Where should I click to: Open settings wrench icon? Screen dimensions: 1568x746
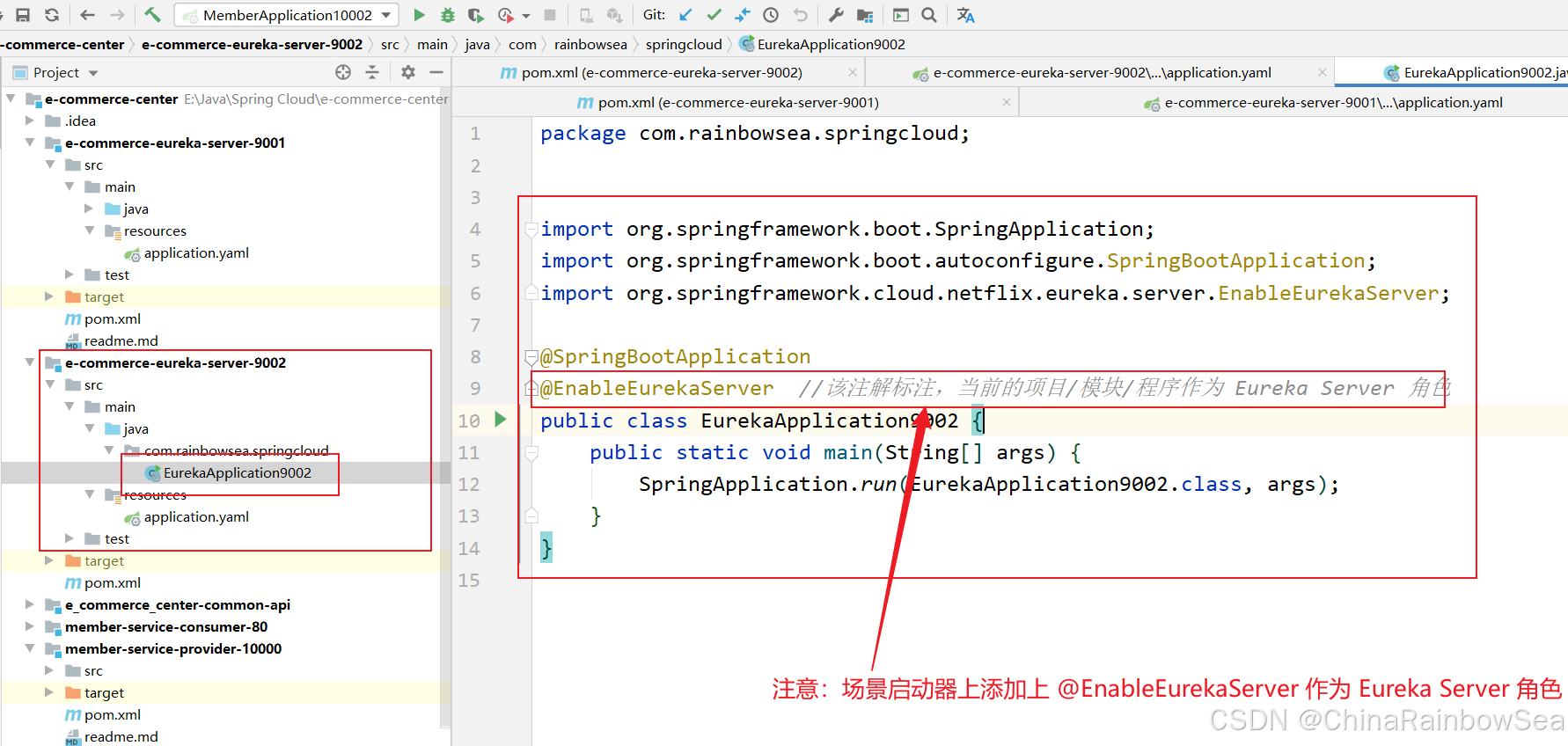[836, 15]
